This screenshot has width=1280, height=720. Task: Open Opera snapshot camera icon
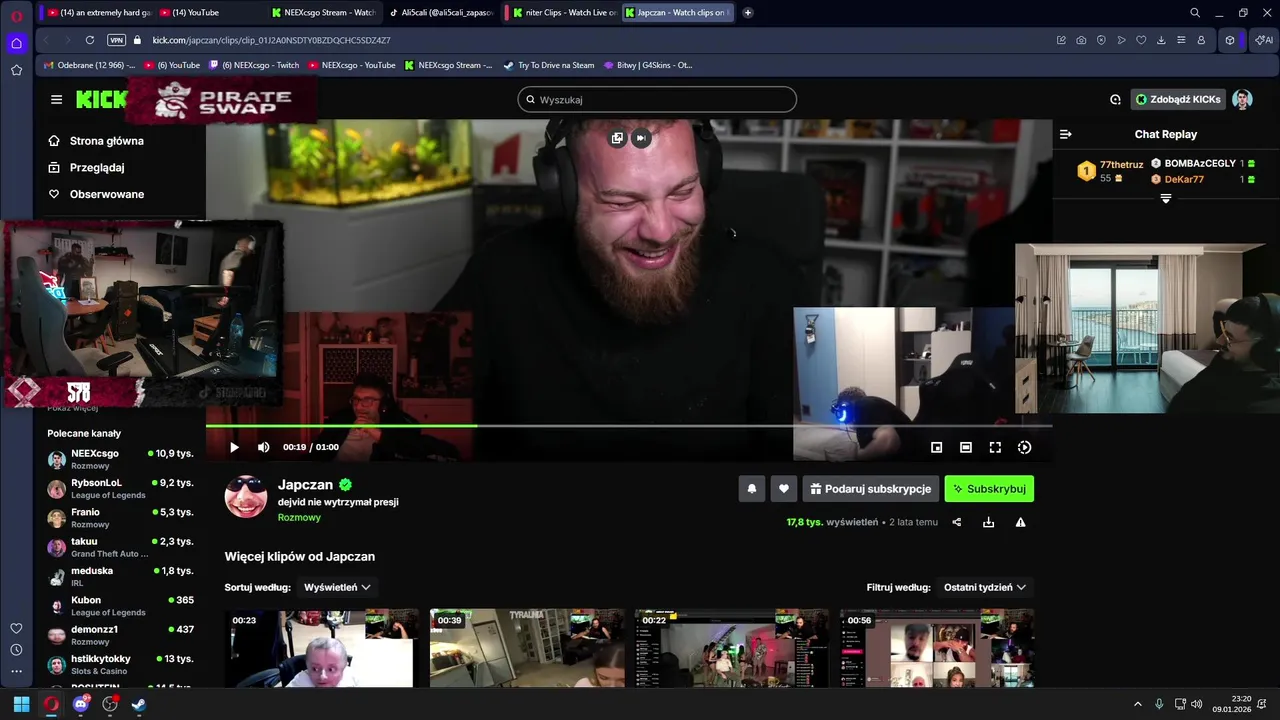[x=1081, y=40]
